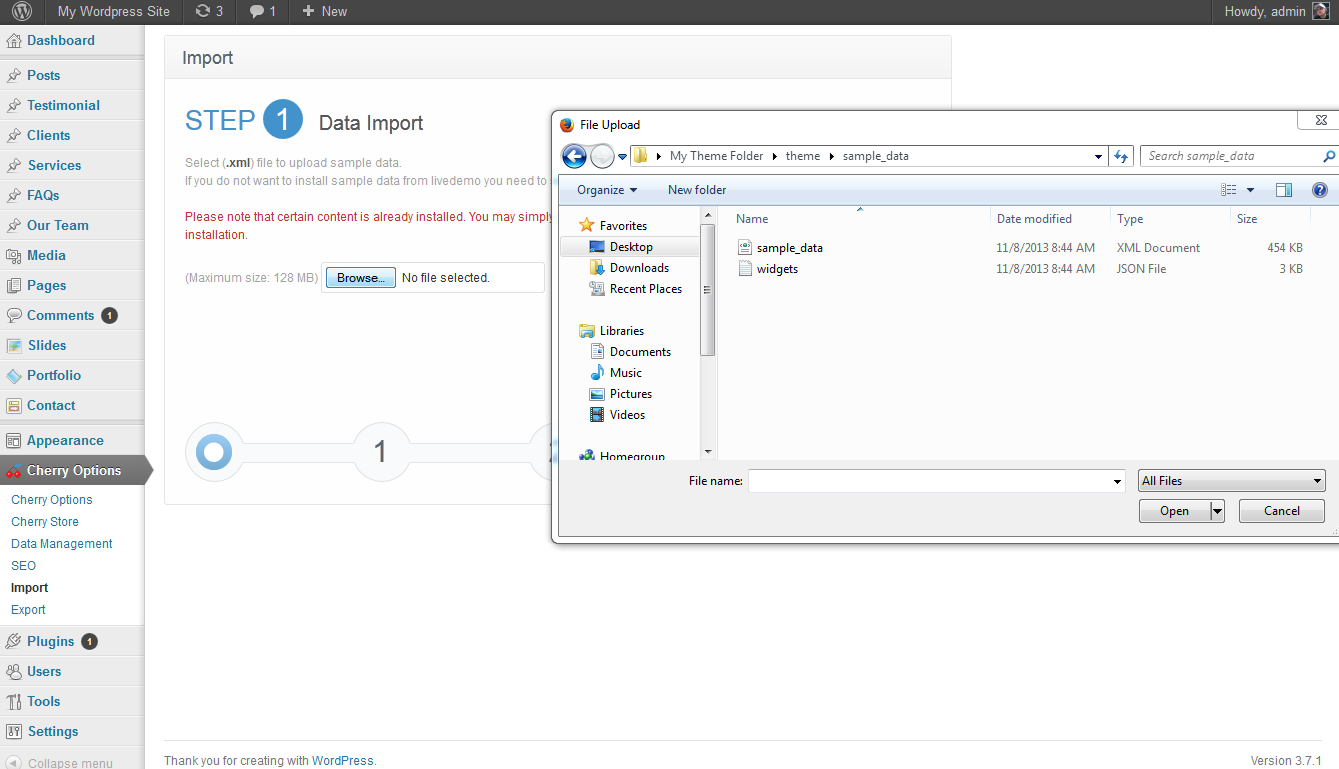This screenshot has width=1339, height=769.
Task: Expand the All Files type dropdown
Action: (1232, 481)
